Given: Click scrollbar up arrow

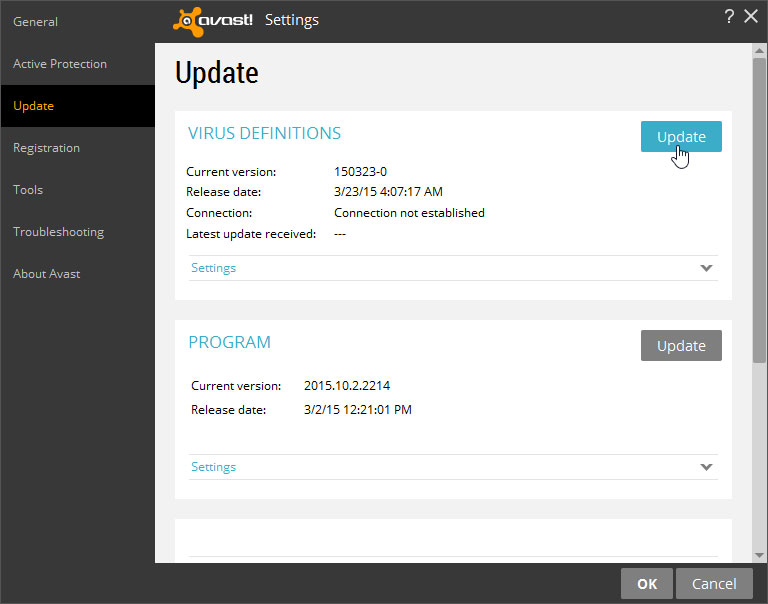Looking at the screenshot, I should click(759, 50).
